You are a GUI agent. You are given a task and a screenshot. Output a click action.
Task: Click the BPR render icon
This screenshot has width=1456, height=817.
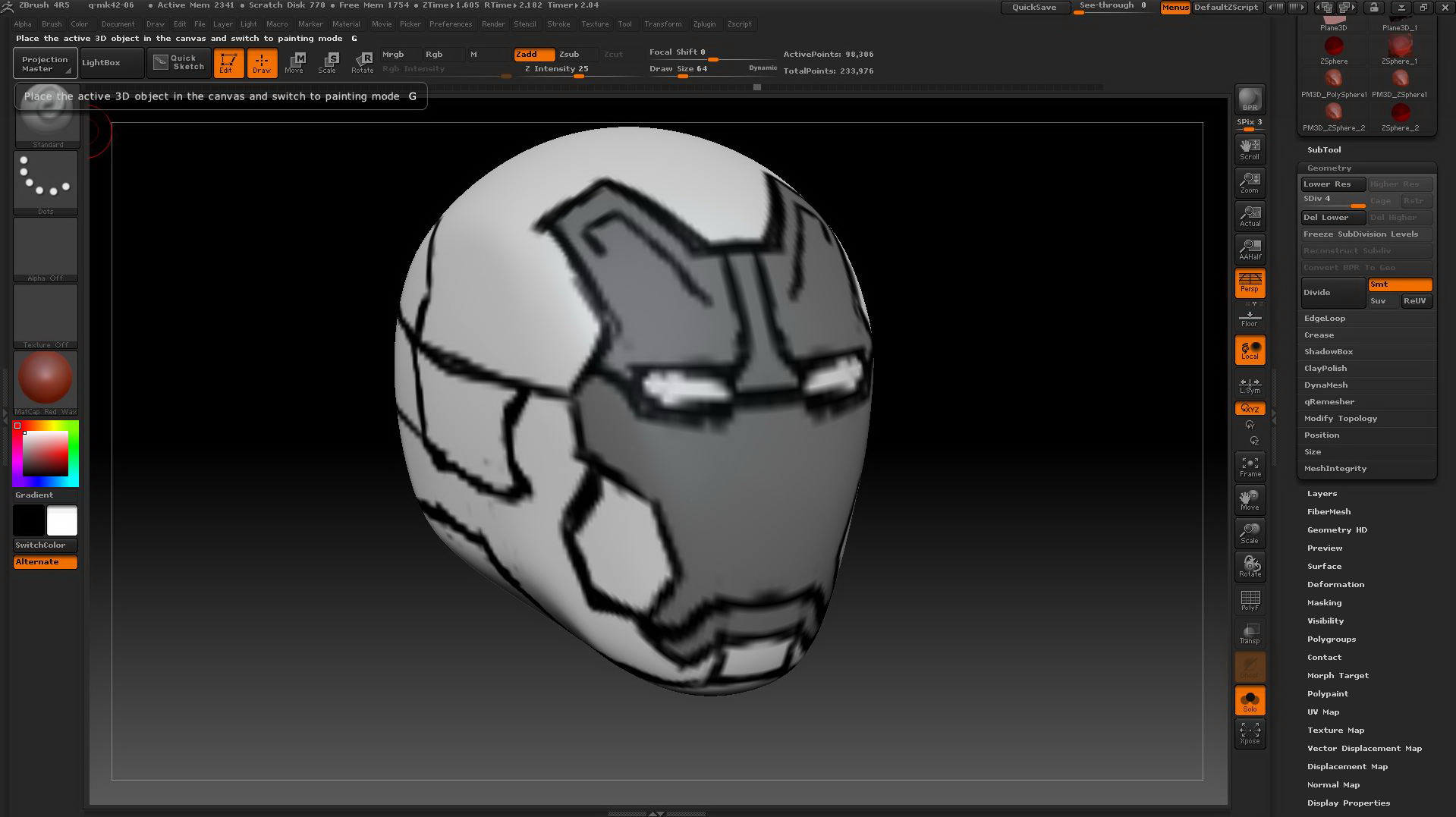point(1250,99)
